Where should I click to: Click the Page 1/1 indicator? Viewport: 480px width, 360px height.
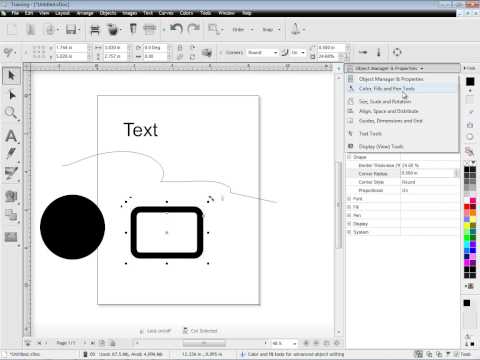pyautogui.click(x=66, y=343)
